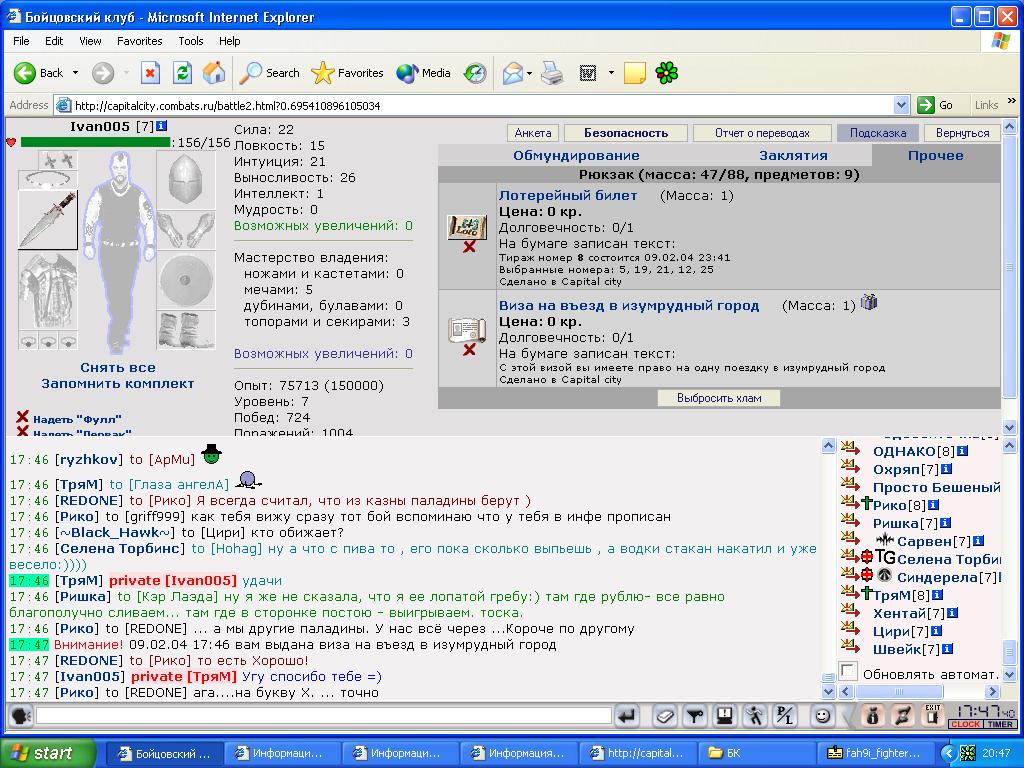This screenshot has height=768, width=1024.
Task: Go to the IE Home page icon
Action: click(x=214, y=73)
